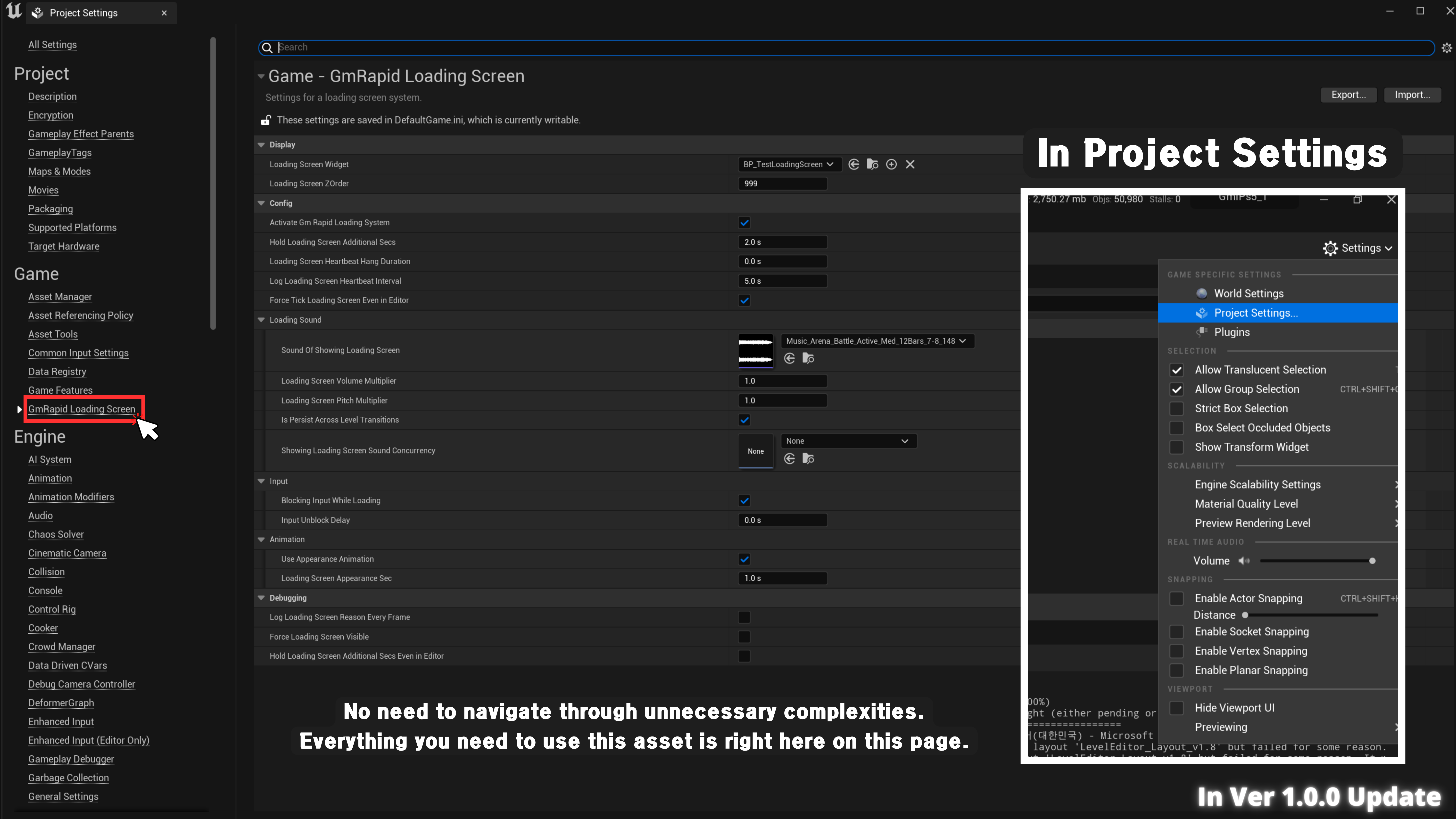Browse to Sound Concurrency asset
The height and width of the screenshot is (819, 1456).
pos(808,459)
